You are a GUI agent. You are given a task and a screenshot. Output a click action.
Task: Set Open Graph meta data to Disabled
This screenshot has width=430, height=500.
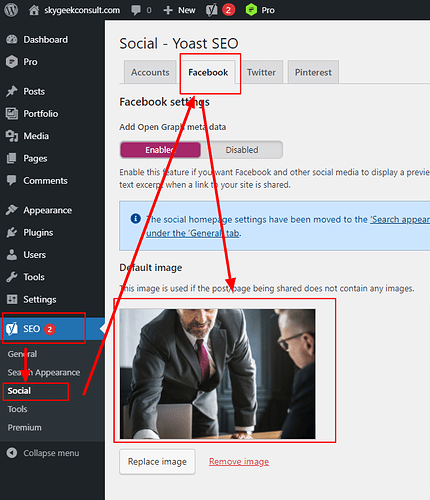coord(242,150)
